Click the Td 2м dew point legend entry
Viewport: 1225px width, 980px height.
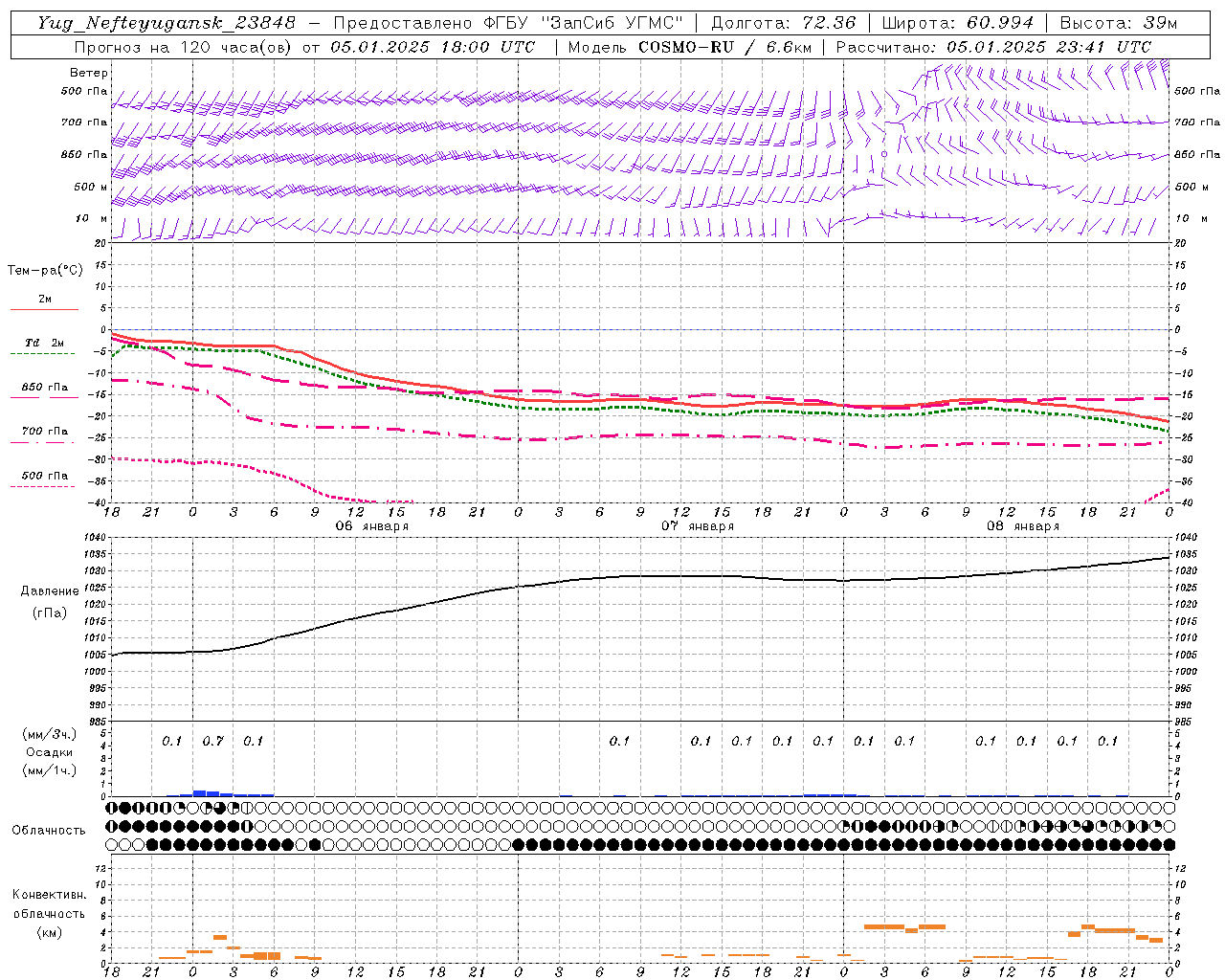click(44, 346)
